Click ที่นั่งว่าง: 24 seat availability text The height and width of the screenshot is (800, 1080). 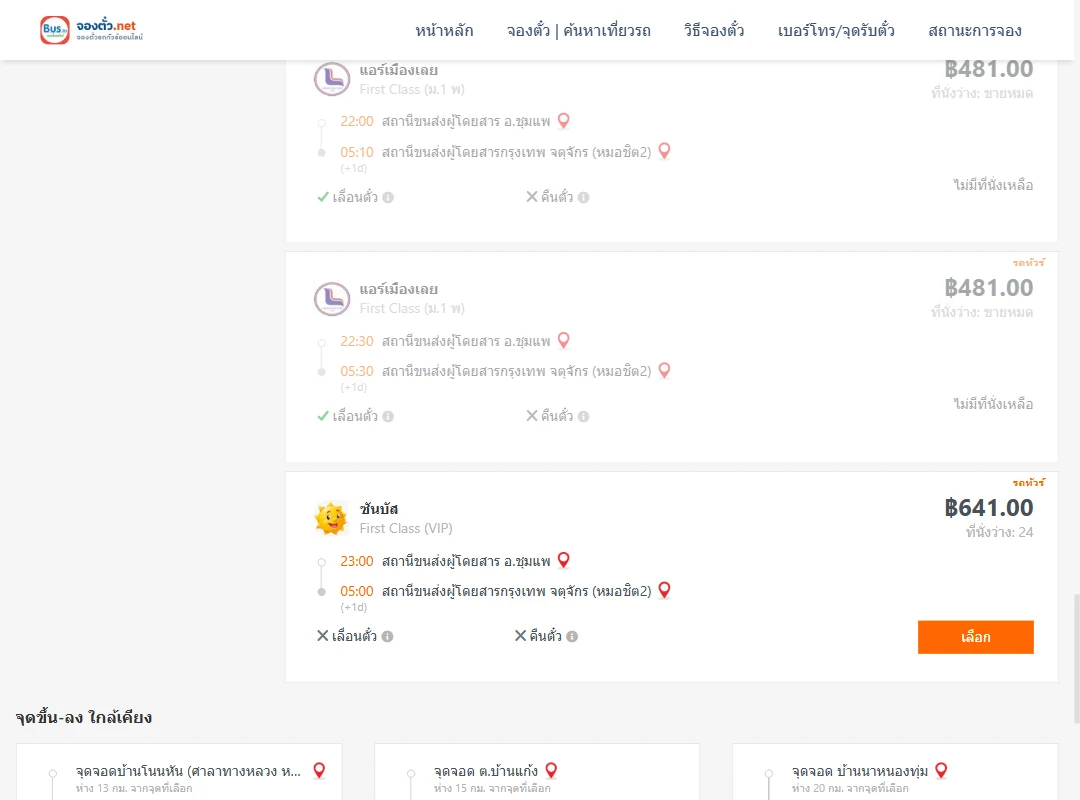point(999,532)
